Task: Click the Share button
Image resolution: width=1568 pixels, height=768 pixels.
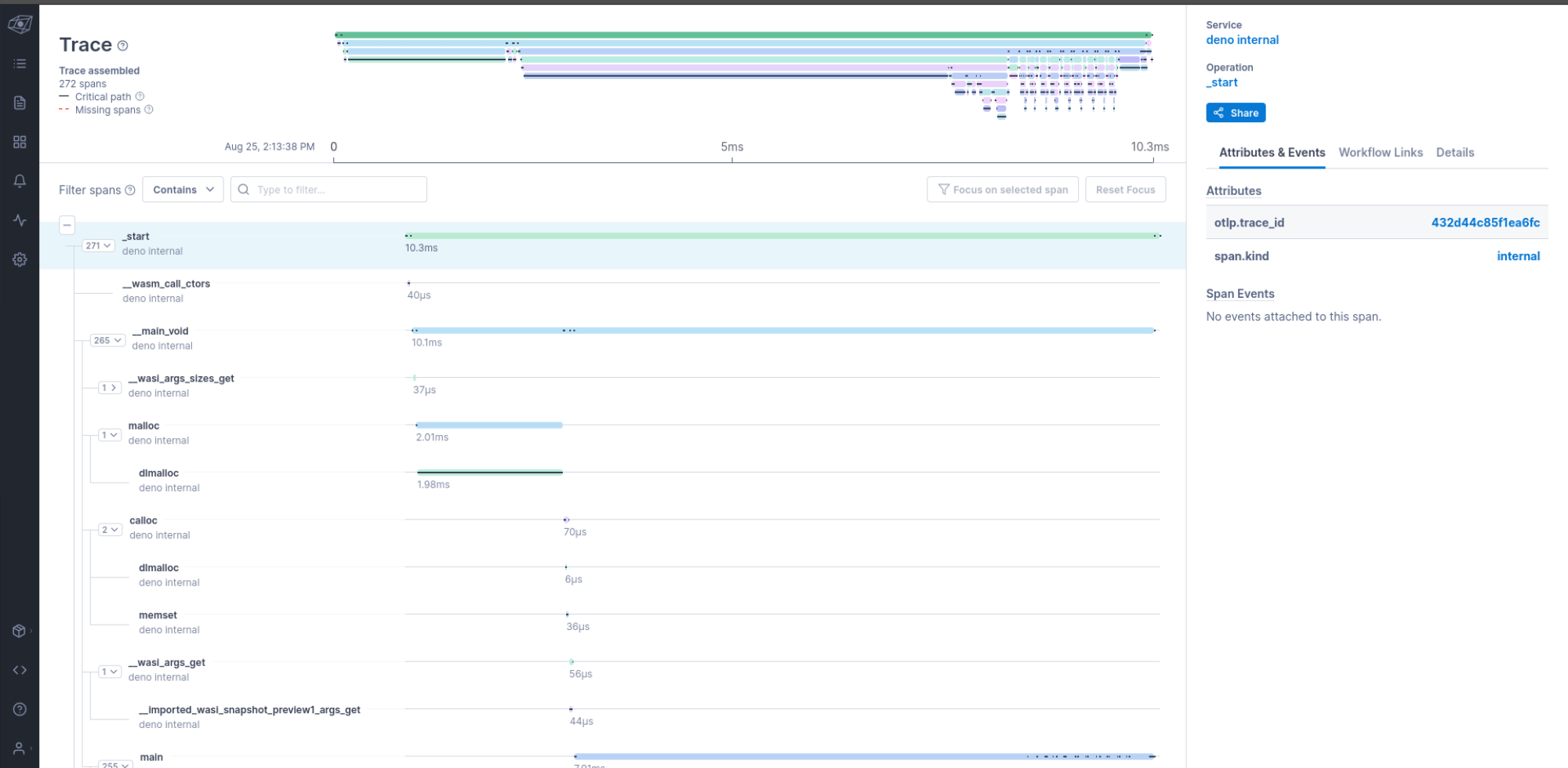Action: (1236, 112)
